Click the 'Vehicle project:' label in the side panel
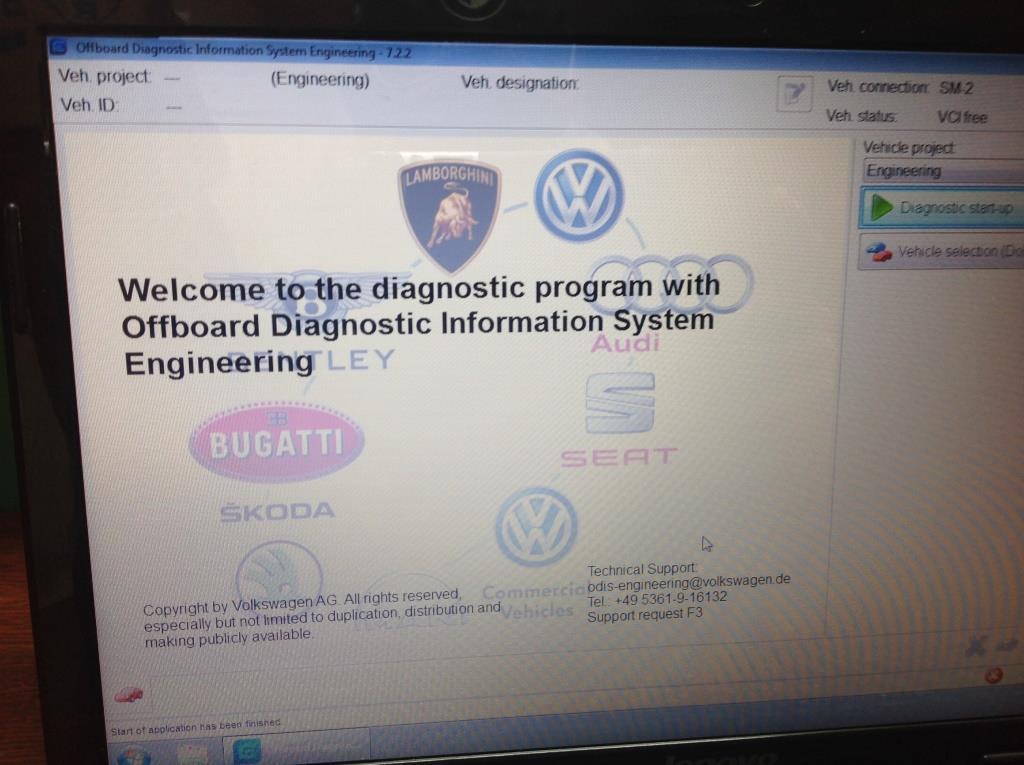 tap(908, 148)
